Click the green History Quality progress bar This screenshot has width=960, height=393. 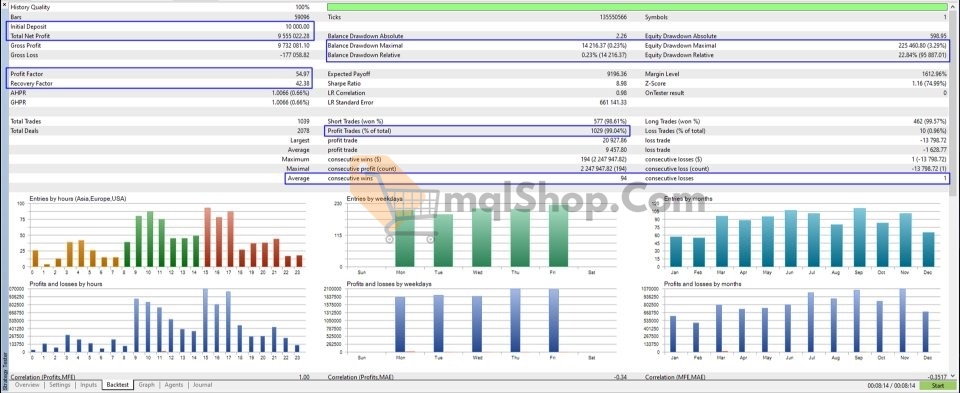(637, 7)
